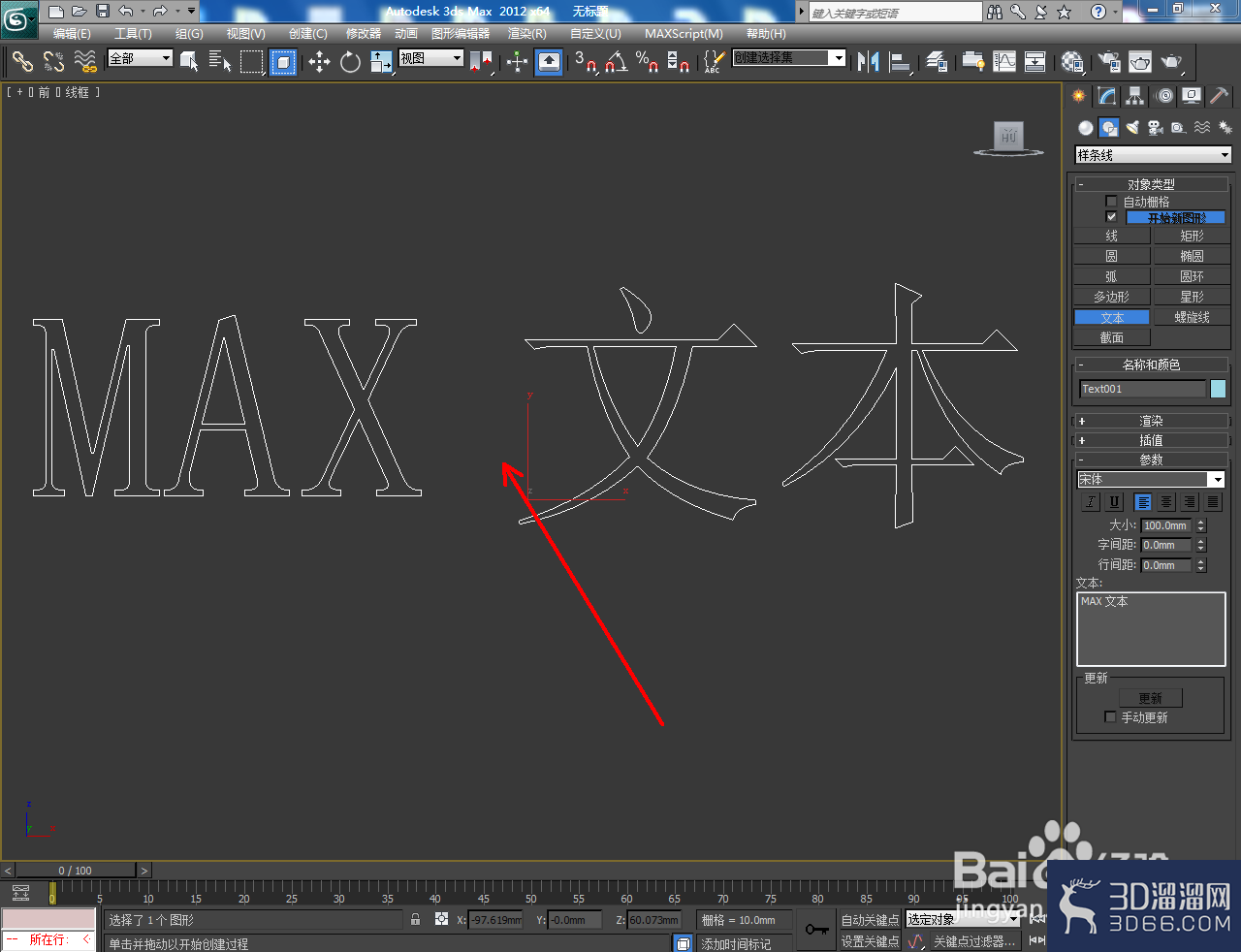Select Cameras category icon
The image size is (1241, 952).
(x=1156, y=128)
